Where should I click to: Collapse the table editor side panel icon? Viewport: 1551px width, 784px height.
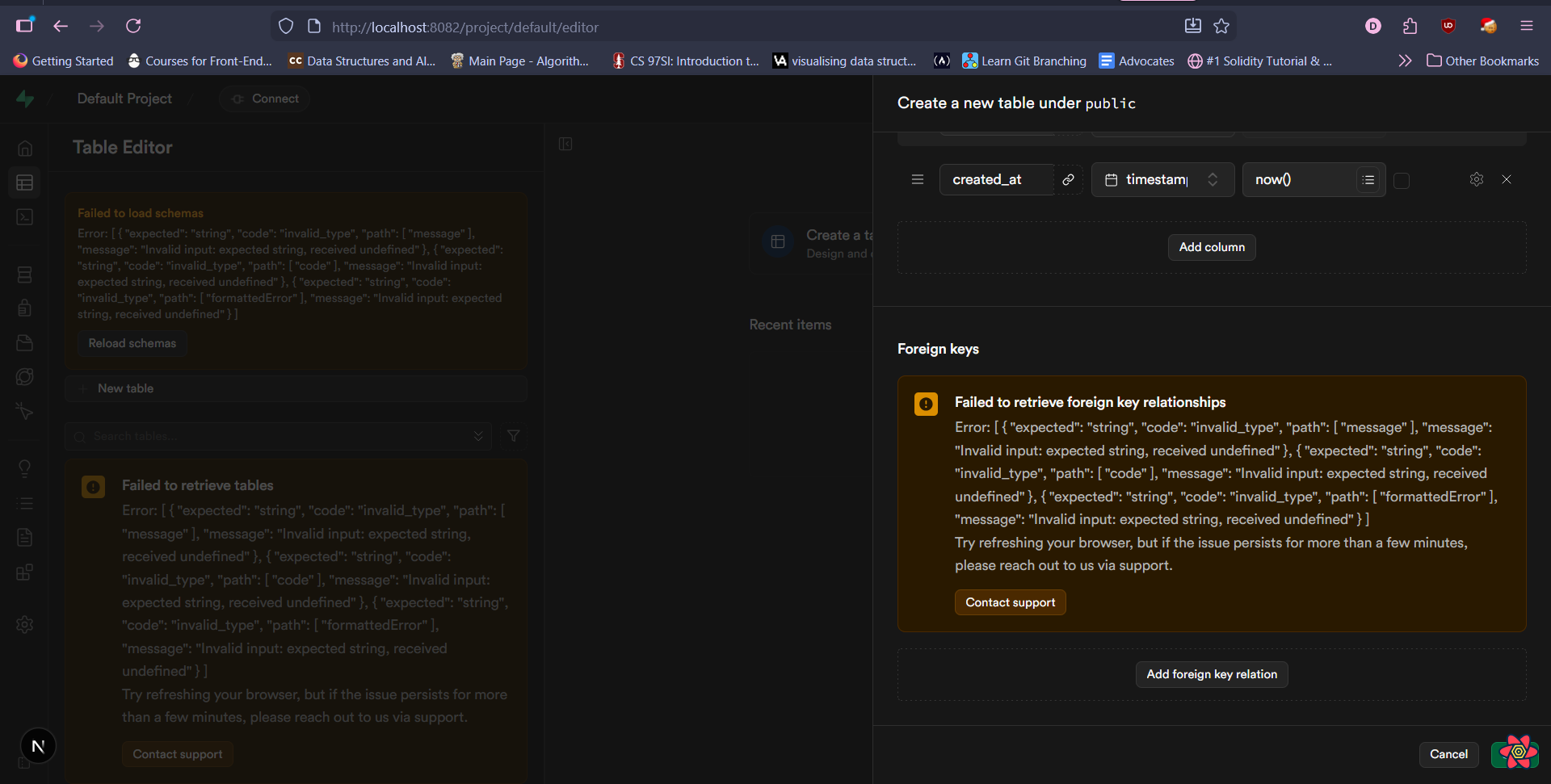pos(565,144)
